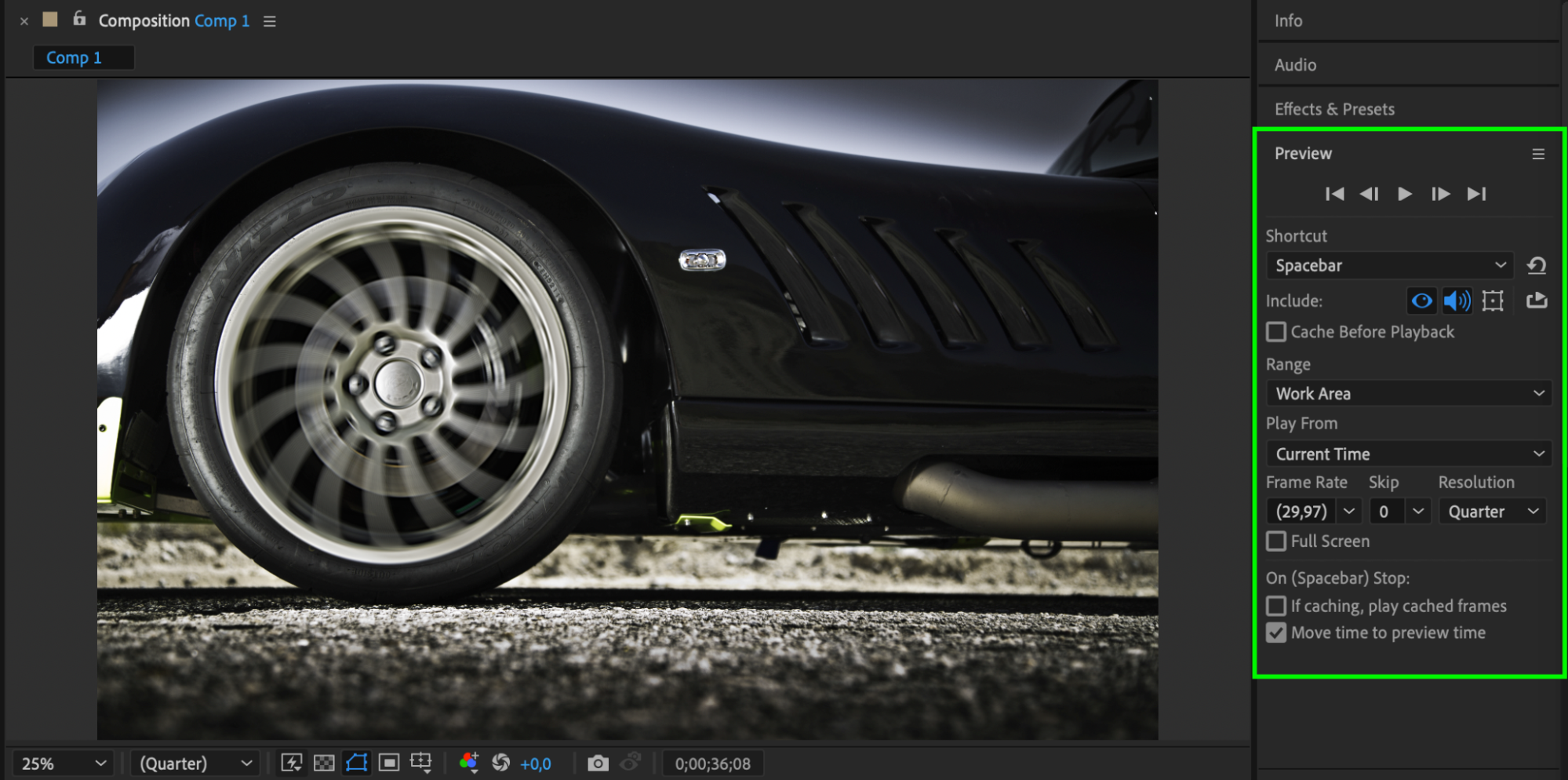Open the 25% magnification dropdown
1568x780 pixels.
point(63,764)
